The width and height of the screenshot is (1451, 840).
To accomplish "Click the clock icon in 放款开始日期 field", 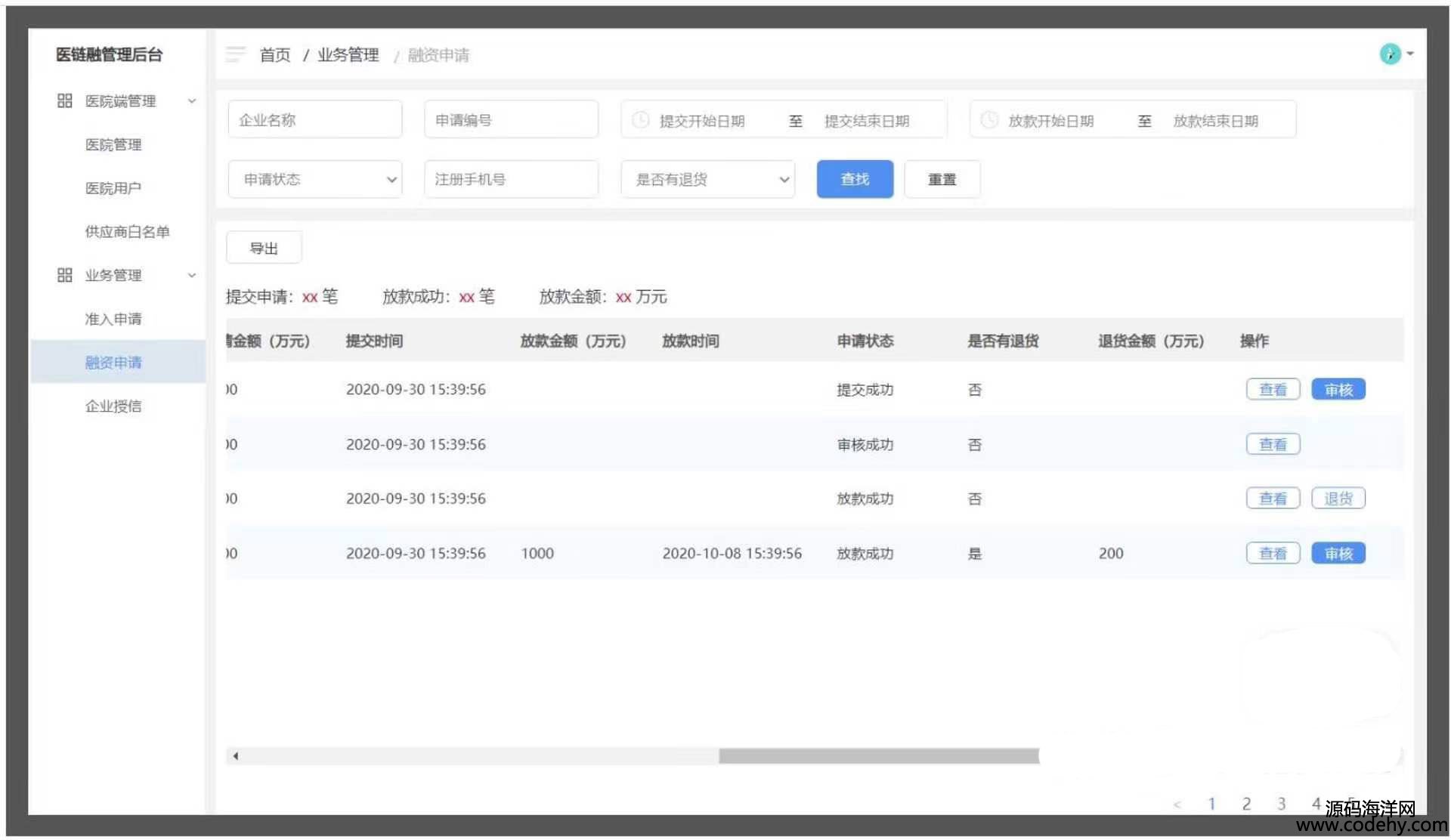I will (x=988, y=120).
